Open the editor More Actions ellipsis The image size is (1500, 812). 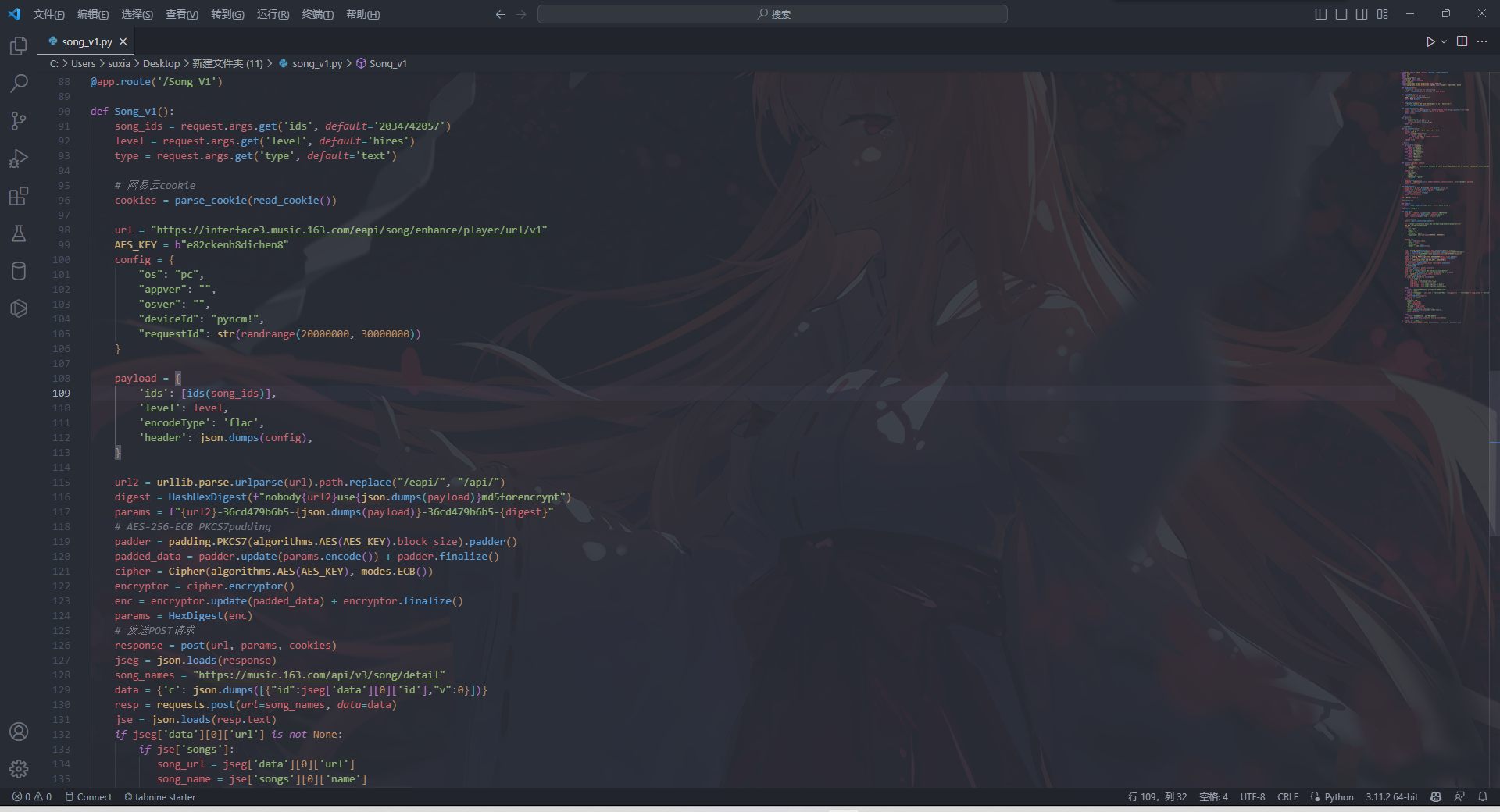[x=1482, y=41]
